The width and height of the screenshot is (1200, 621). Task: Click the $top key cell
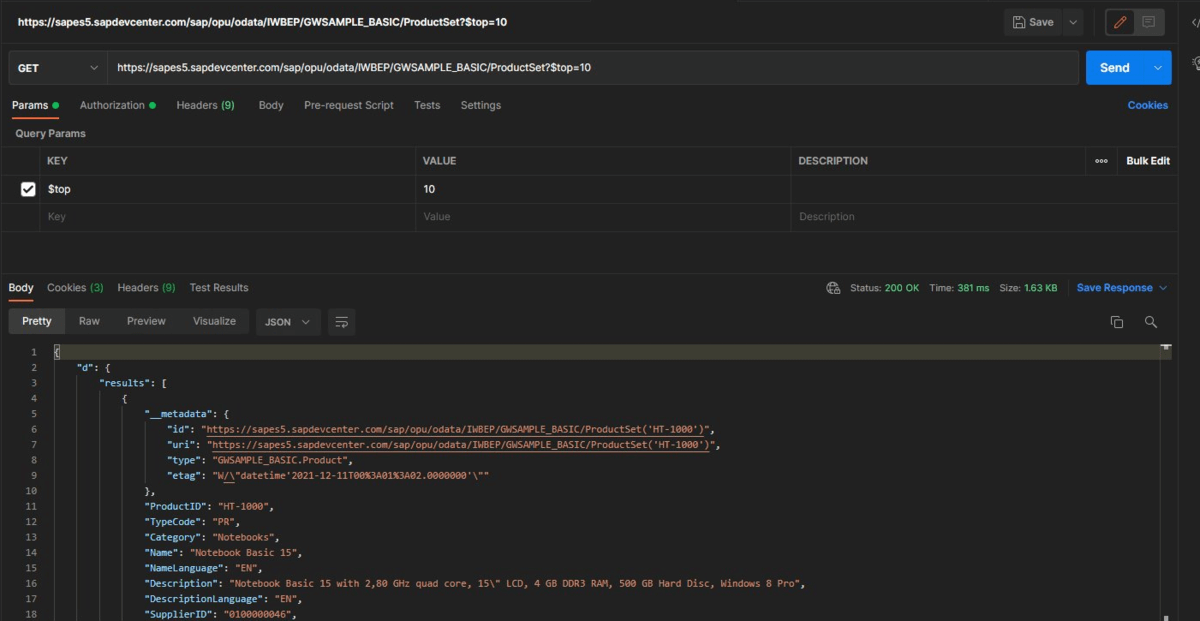pos(228,189)
